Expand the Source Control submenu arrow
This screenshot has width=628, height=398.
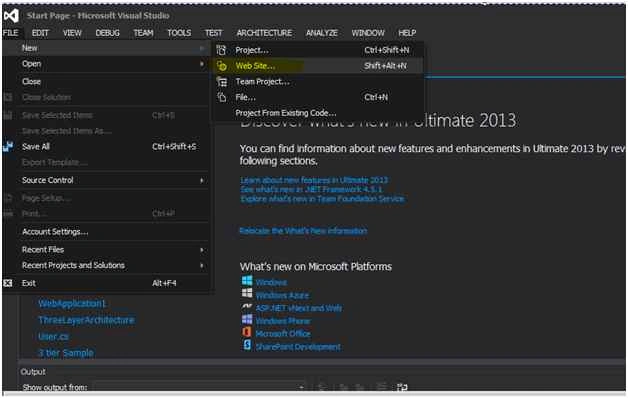pos(202,181)
